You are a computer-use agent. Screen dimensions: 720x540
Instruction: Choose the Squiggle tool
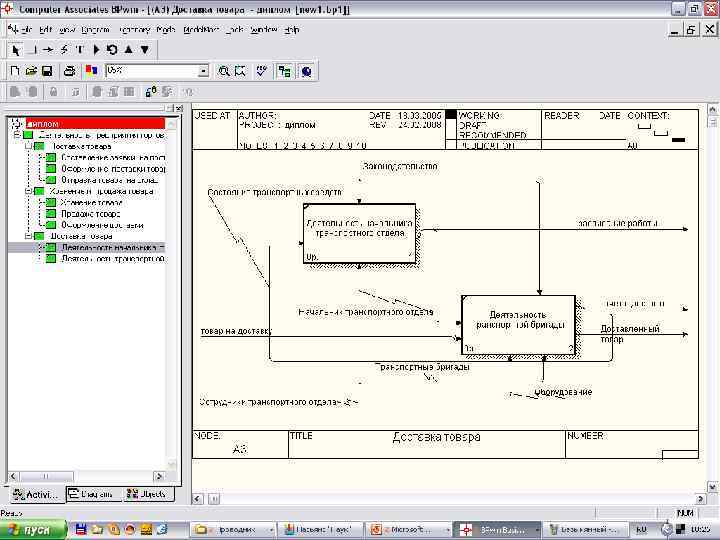point(64,49)
